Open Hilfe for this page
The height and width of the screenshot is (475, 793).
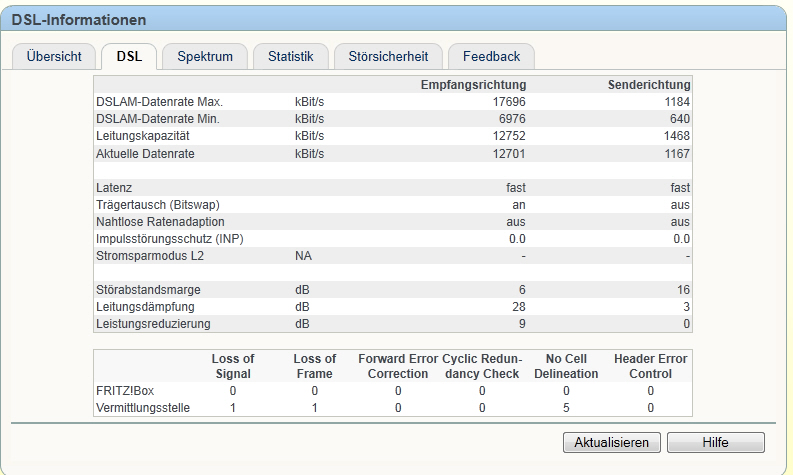(x=716, y=443)
